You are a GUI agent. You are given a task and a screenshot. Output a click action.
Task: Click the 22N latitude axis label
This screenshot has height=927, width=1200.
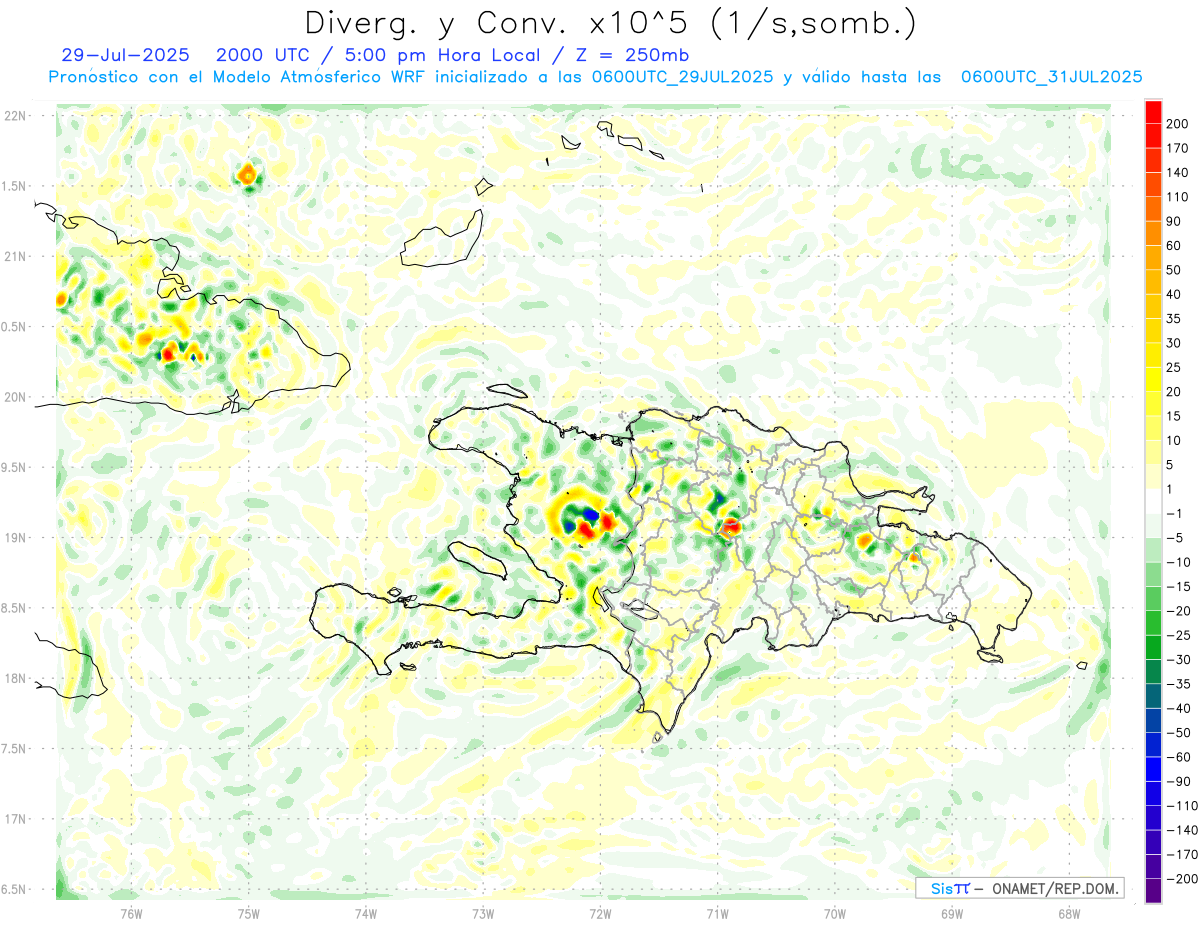pos(14,116)
